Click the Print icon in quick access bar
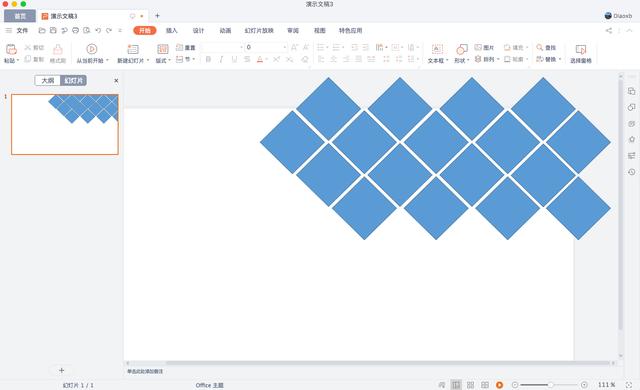Screen dimensions: 640x390 [x=76, y=31]
